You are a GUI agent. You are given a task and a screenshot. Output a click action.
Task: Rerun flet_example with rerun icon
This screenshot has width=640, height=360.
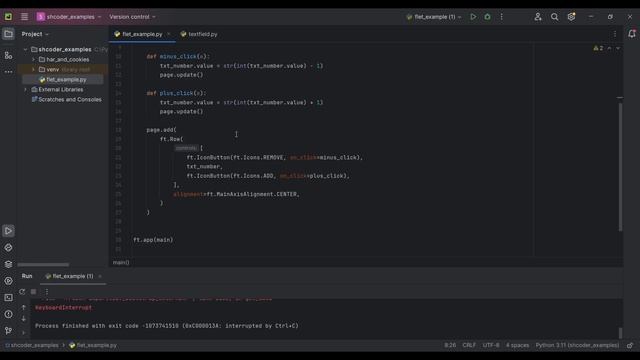22,291
